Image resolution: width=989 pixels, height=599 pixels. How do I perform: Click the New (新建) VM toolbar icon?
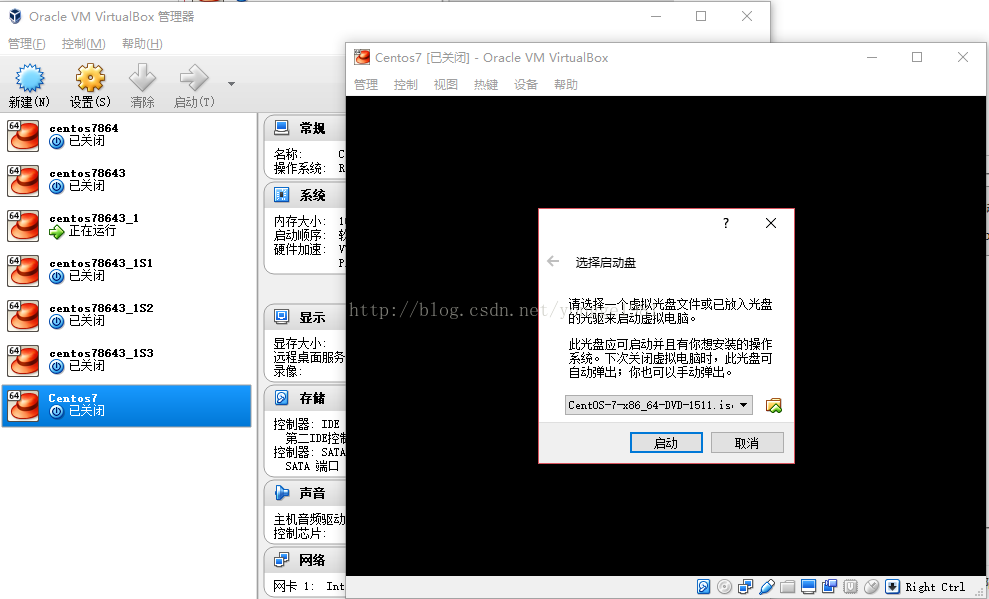(29, 78)
